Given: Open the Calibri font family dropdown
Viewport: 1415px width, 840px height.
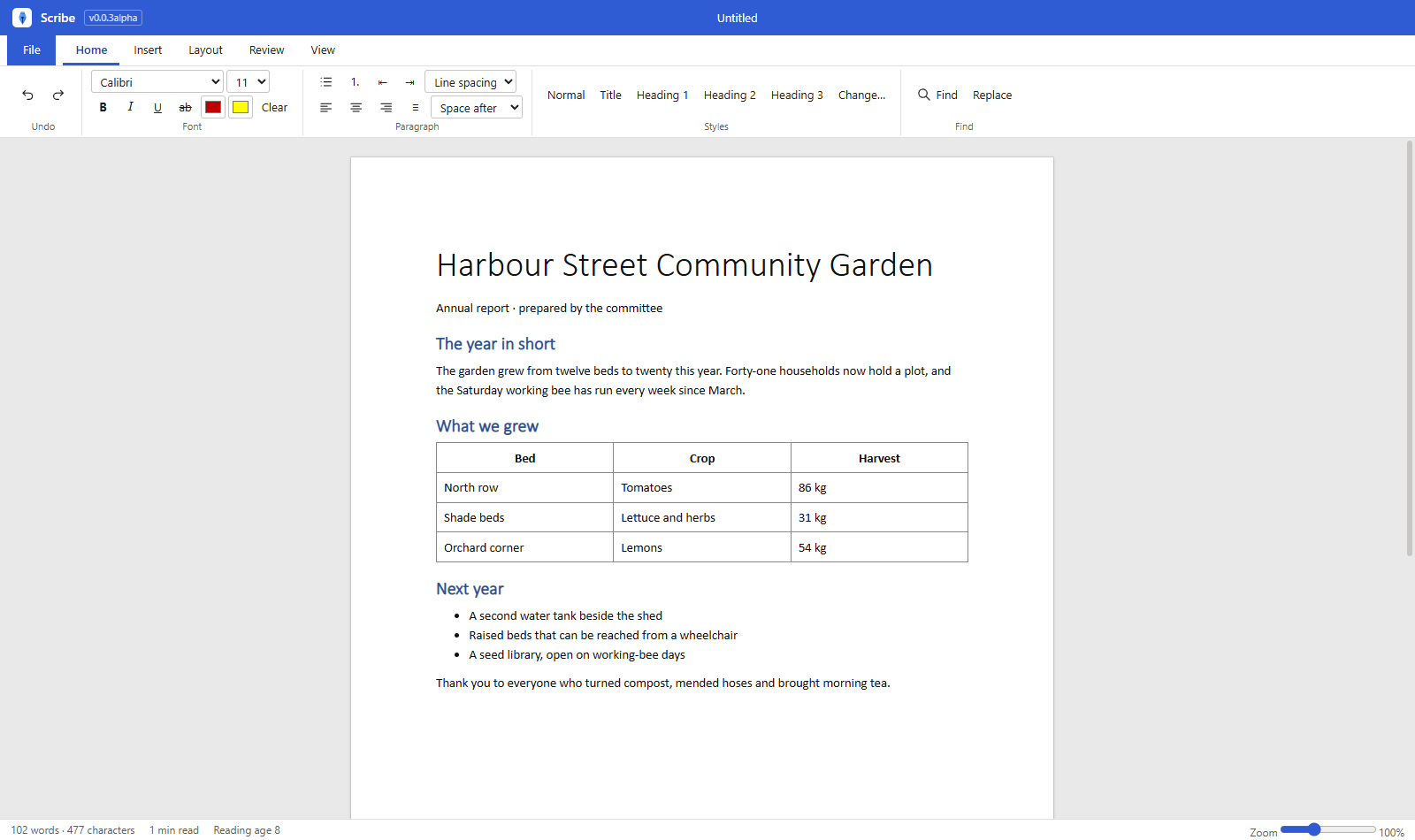Looking at the screenshot, I should coord(157,81).
